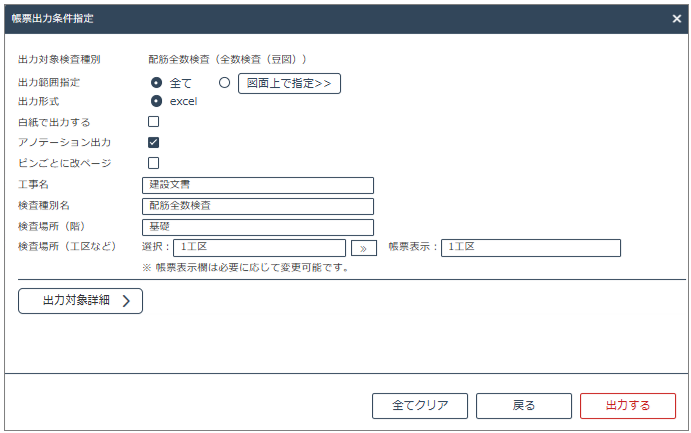This screenshot has height=433, width=691.
Task: Open the 図面上で指定>> button
Action: [289, 83]
